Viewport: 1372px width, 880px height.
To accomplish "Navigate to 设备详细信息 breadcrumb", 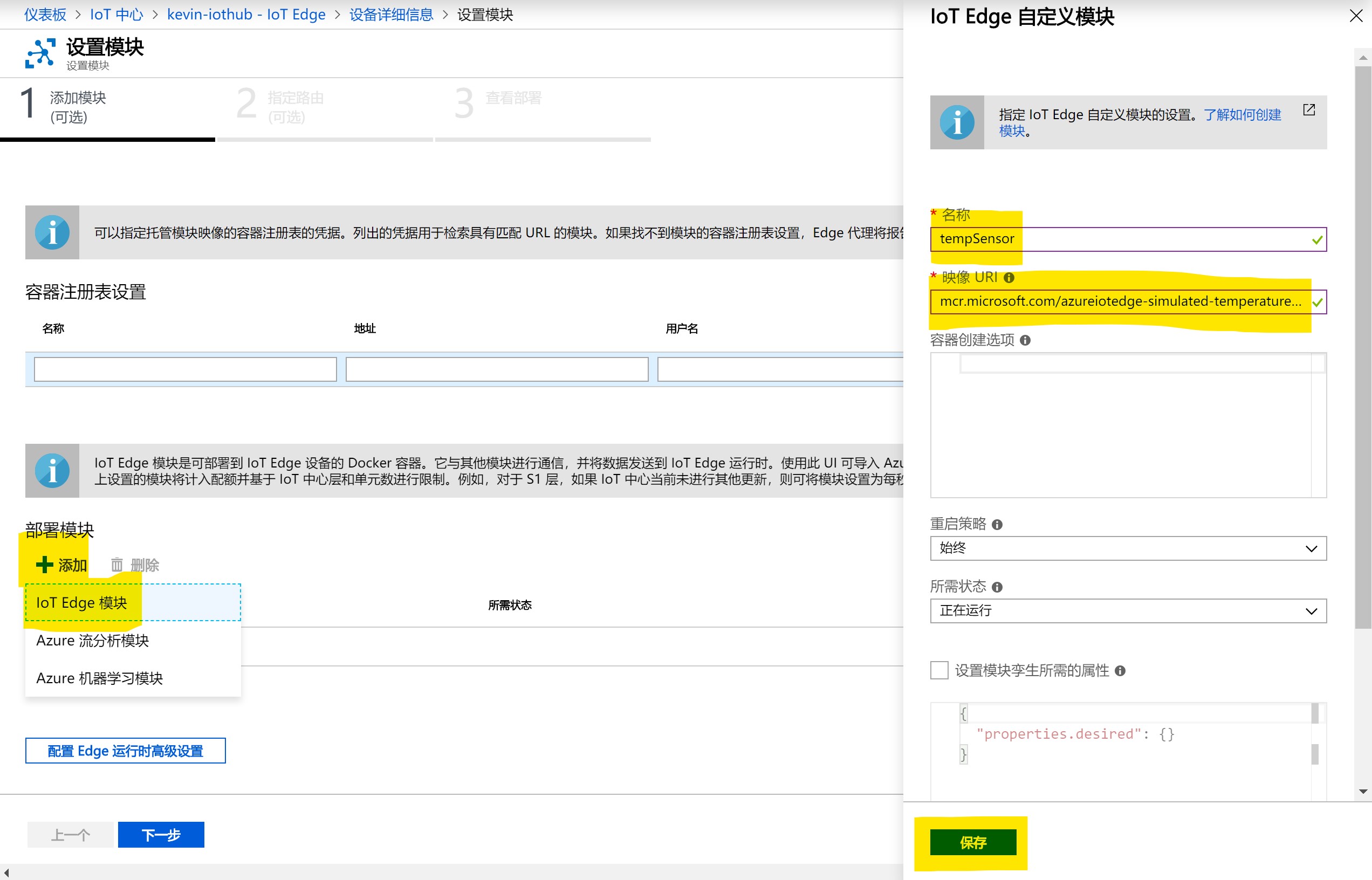I will [392, 14].
